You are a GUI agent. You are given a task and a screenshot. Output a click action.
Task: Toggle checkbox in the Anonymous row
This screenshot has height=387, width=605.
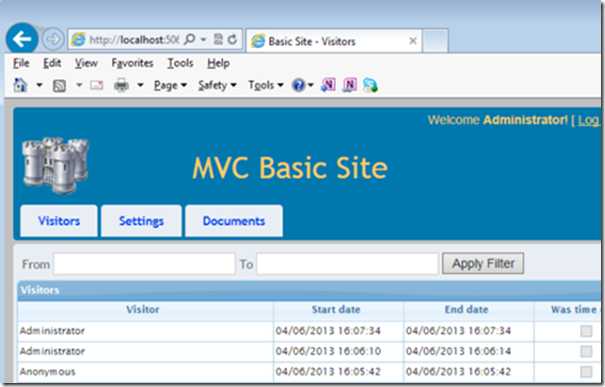pyautogui.click(x=586, y=372)
